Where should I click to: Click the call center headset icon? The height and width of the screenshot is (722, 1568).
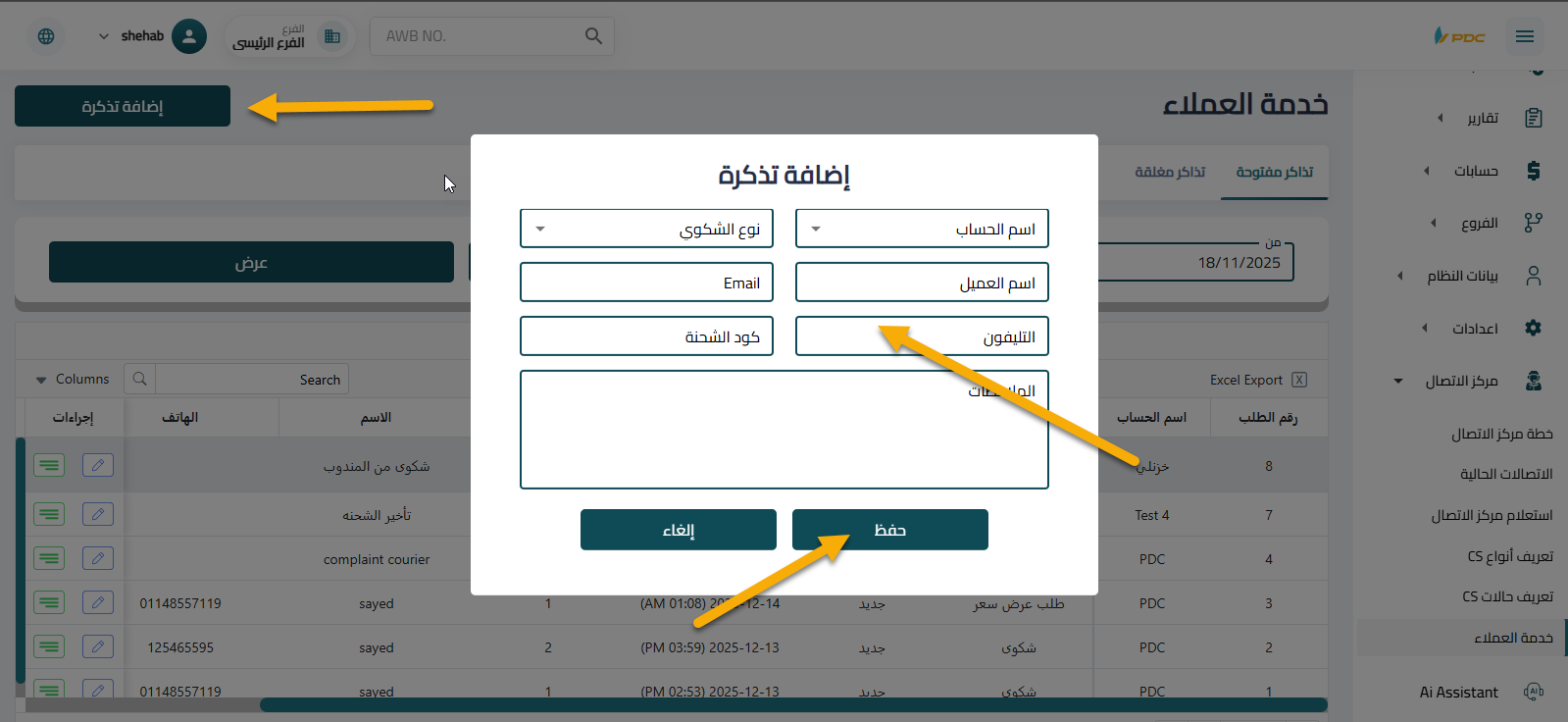pyautogui.click(x=1534, y=381)
